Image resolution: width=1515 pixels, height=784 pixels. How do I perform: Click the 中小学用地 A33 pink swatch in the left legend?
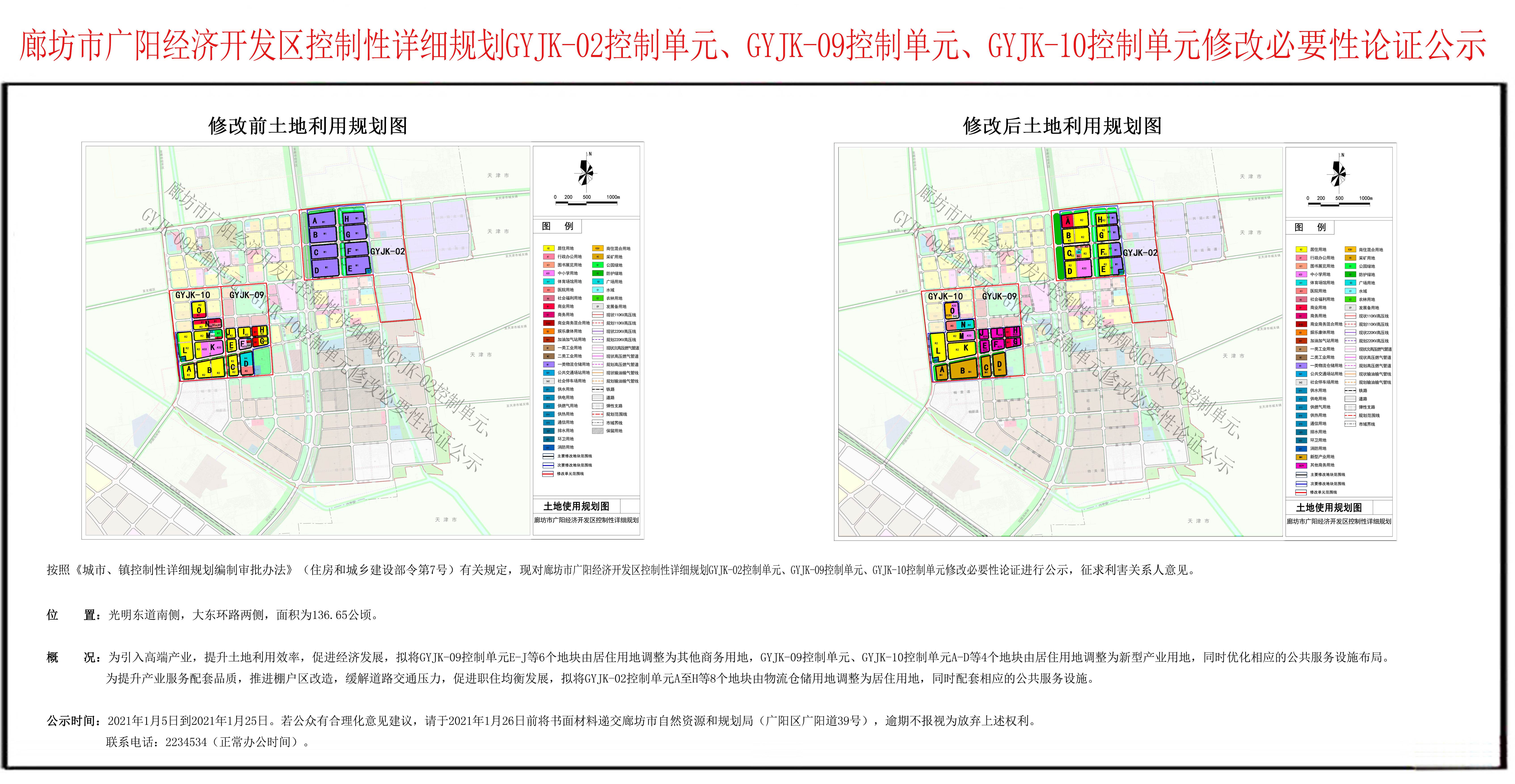[549, 274]
